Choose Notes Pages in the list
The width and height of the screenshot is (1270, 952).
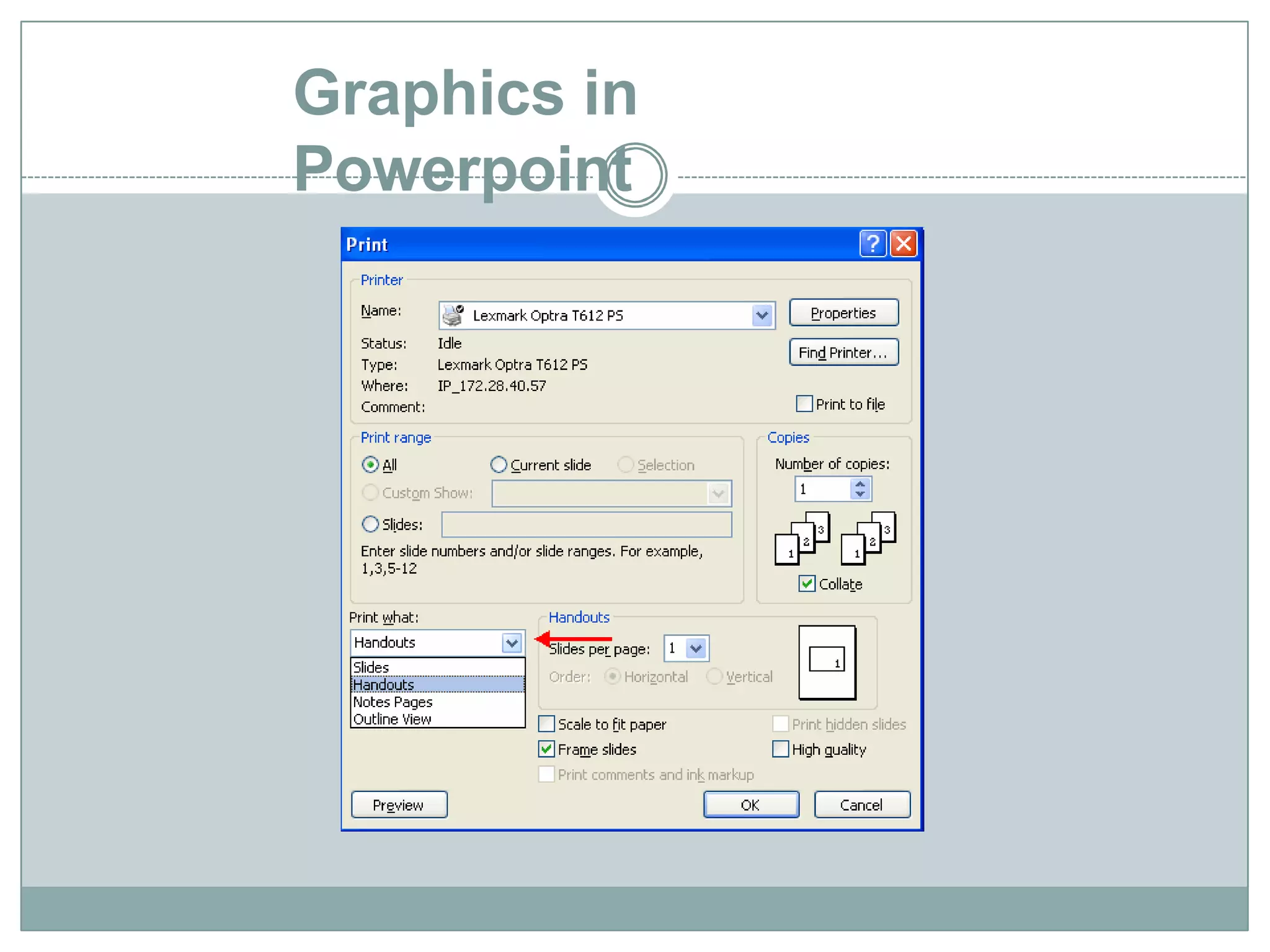tap(438, 702)
